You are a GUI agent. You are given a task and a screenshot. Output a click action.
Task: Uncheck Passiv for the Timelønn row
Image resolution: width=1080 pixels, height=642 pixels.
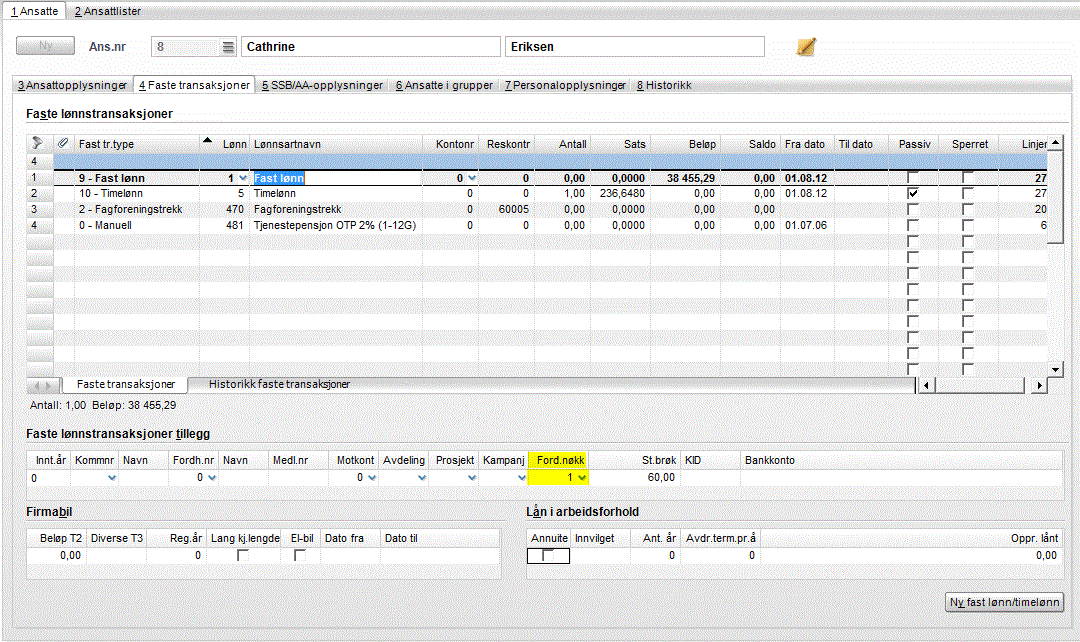(x=913, y=193)
